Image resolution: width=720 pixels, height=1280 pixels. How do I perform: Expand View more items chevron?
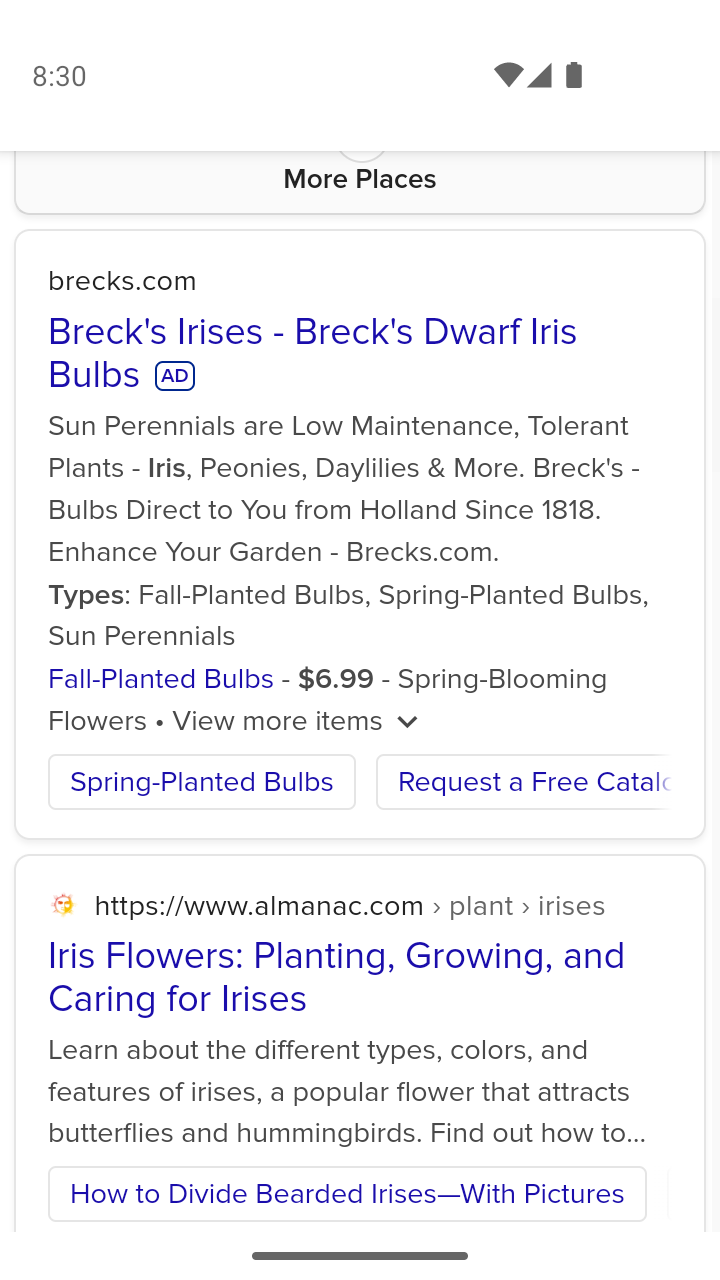407,722
